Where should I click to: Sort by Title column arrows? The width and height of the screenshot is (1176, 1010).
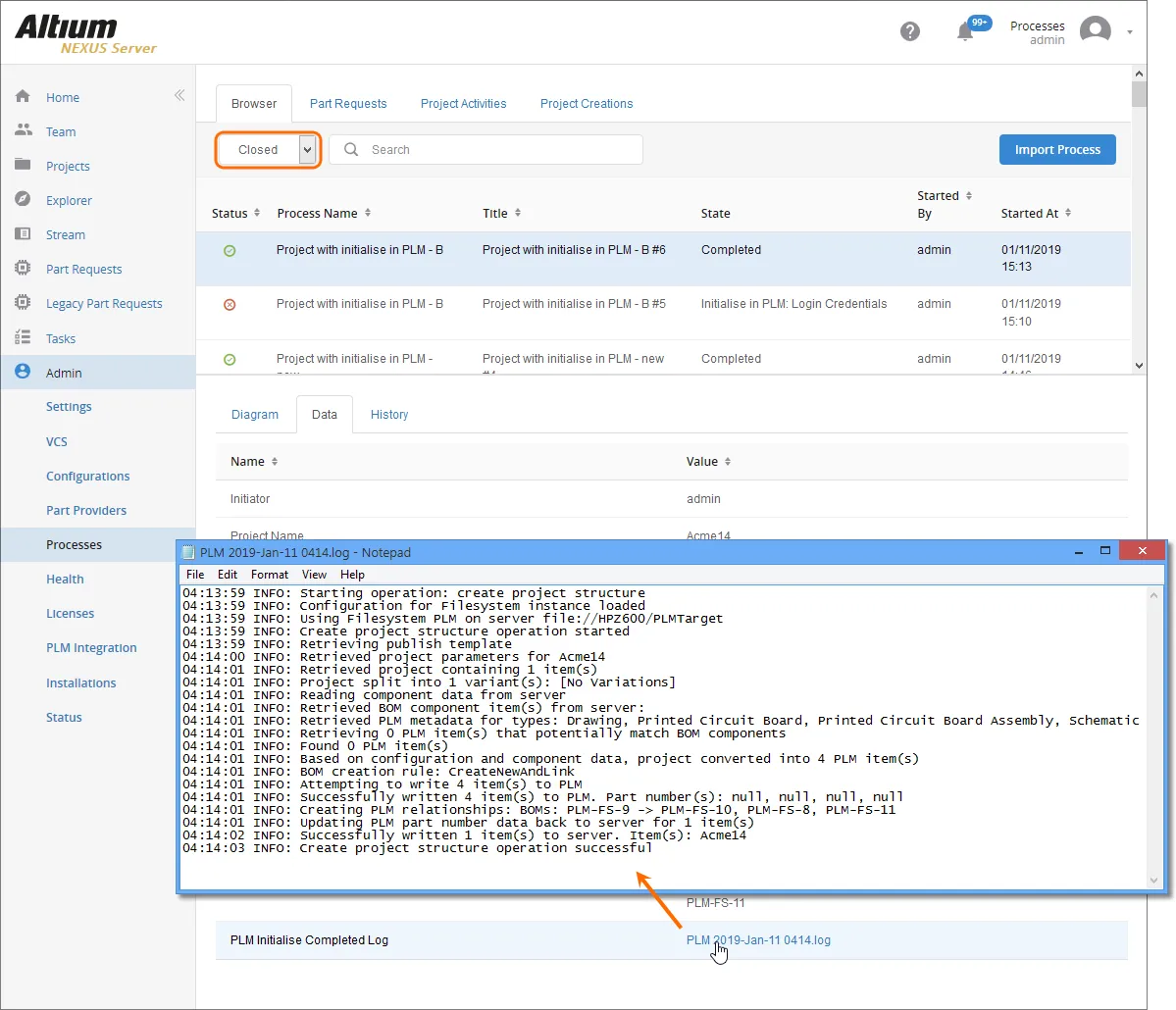coord(518,213)
